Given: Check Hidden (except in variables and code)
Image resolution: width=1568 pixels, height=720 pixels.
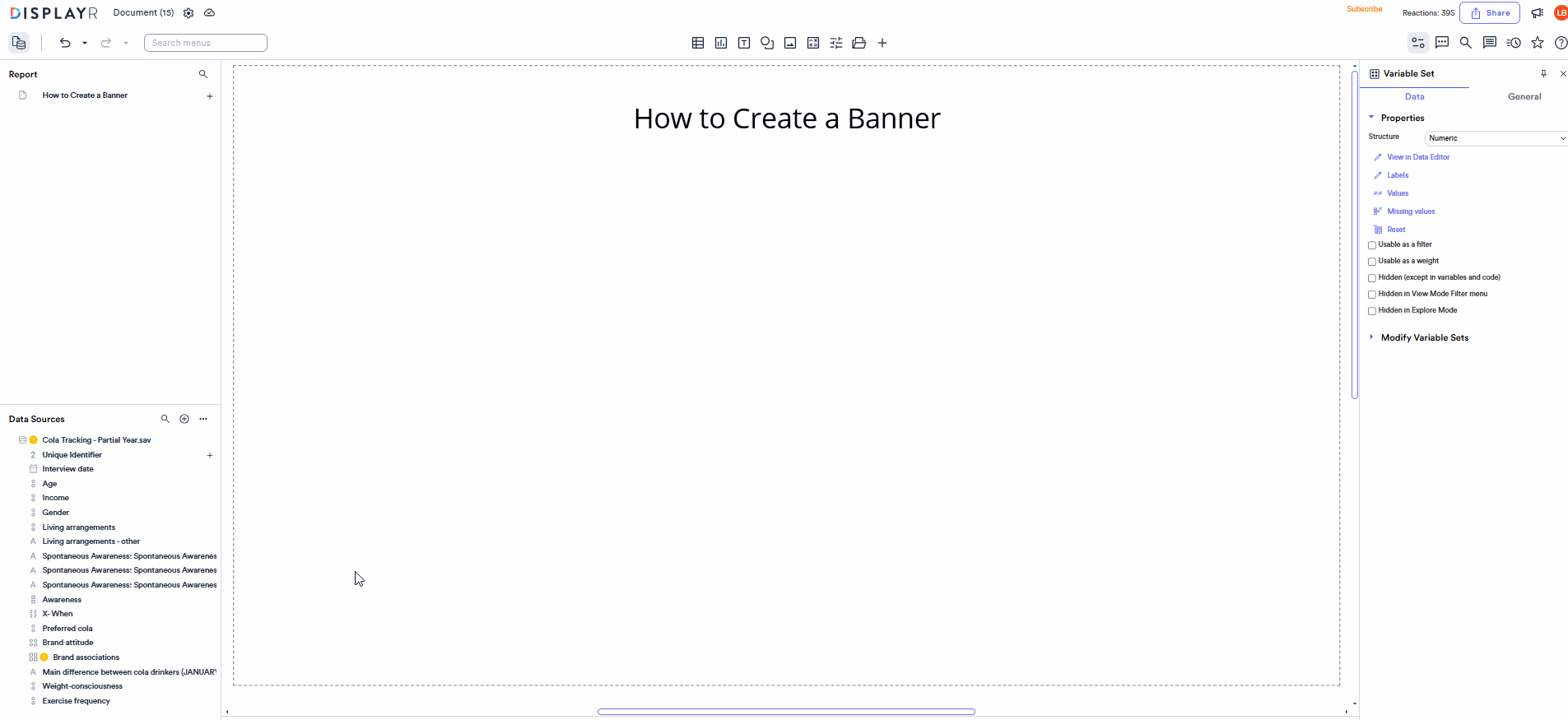Looking at the screenshot, I should coord(1372,278).
